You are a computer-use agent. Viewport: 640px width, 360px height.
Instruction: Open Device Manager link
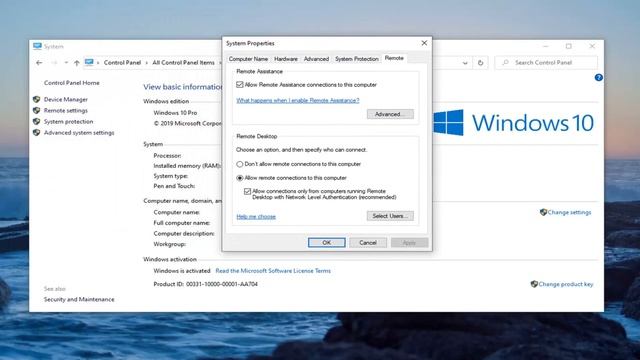pos(66,99)
